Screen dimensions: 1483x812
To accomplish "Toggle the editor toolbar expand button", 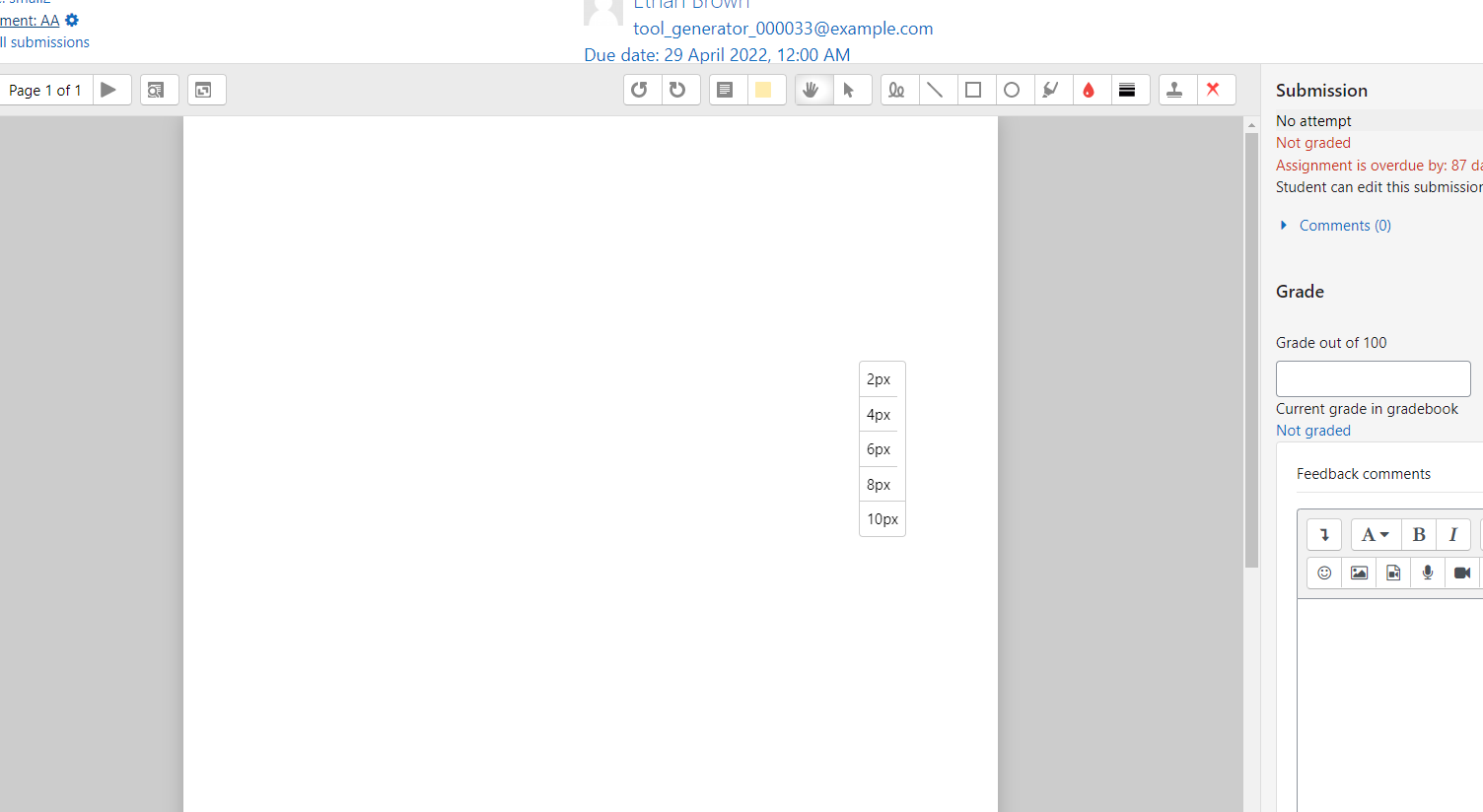I will (x=1324, y=534).
